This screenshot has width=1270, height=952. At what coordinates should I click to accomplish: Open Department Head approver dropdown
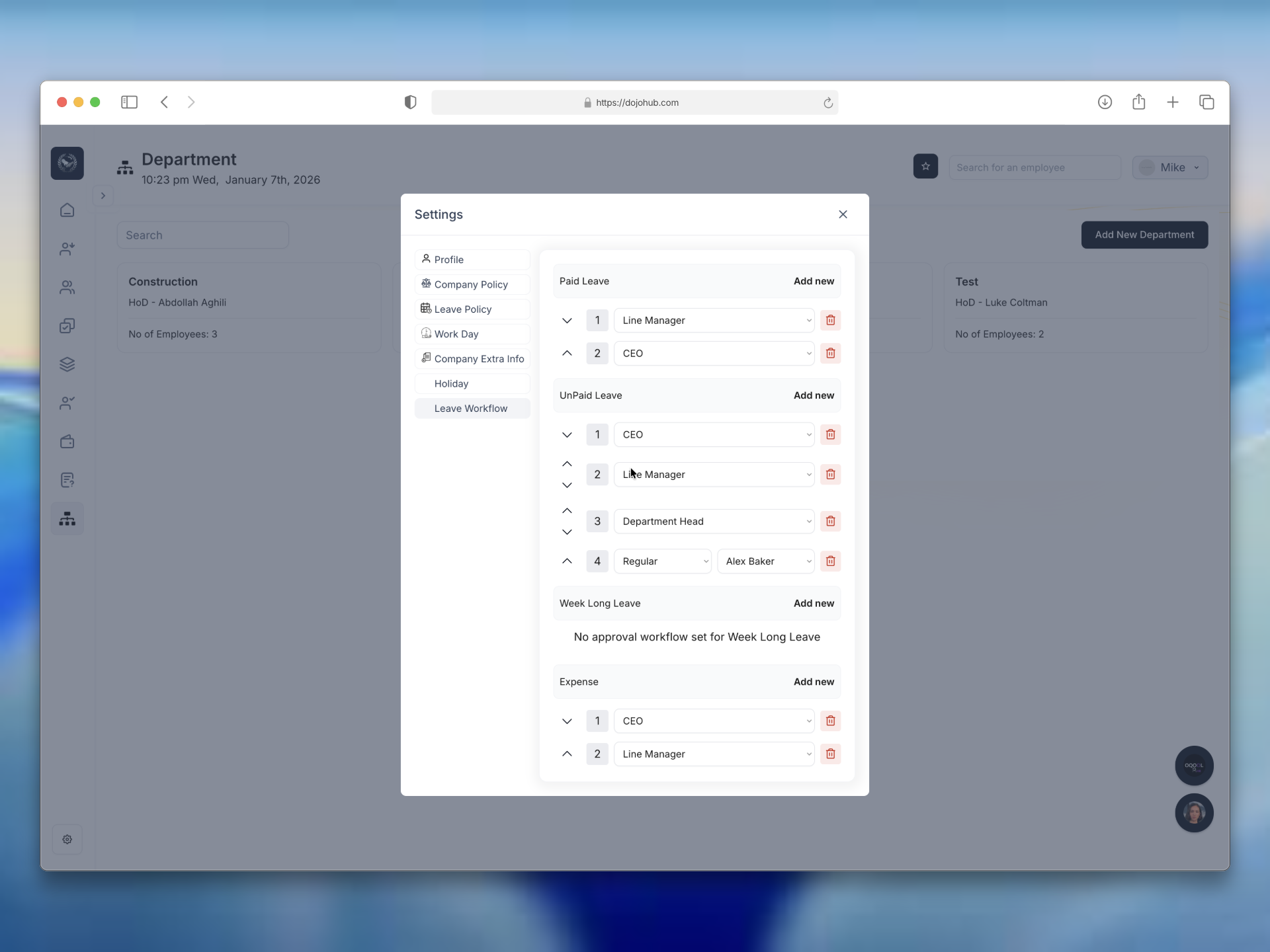pyautogui.click(x=714, y=522)
